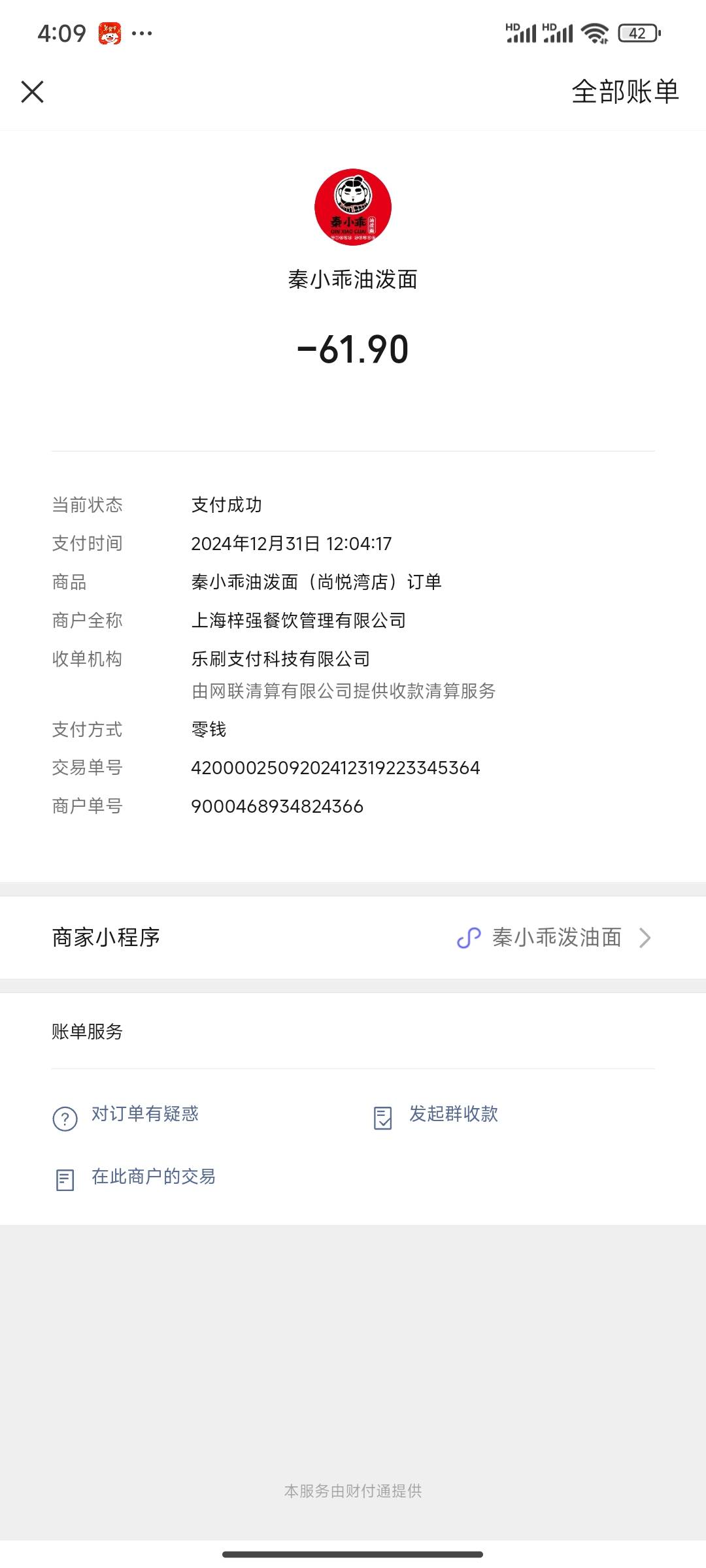Tap the merchant name 秦小乖油泼面 title

(353, 280)
